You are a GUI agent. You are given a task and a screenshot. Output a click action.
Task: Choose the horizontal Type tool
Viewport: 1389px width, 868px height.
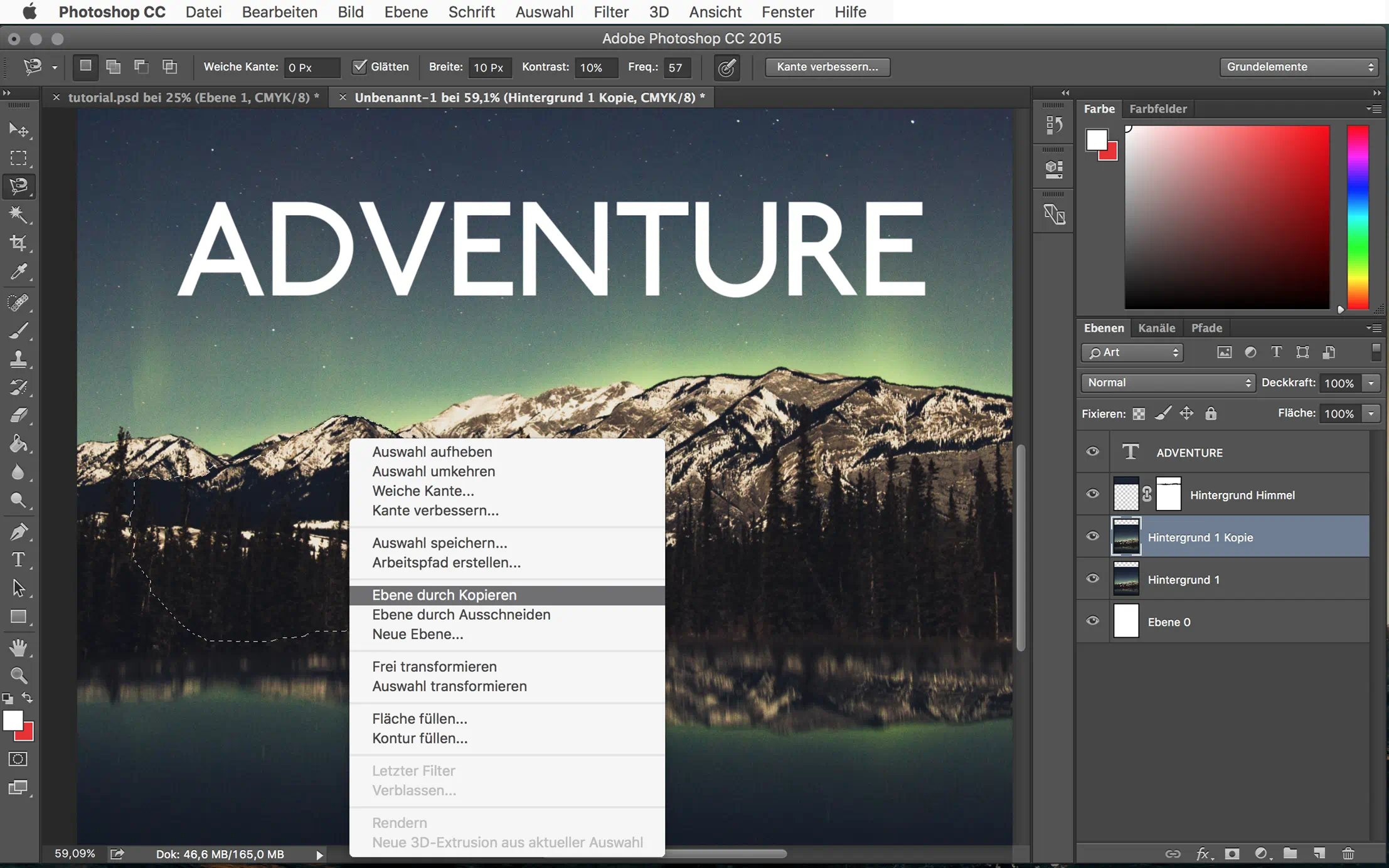tap(19, 559)
